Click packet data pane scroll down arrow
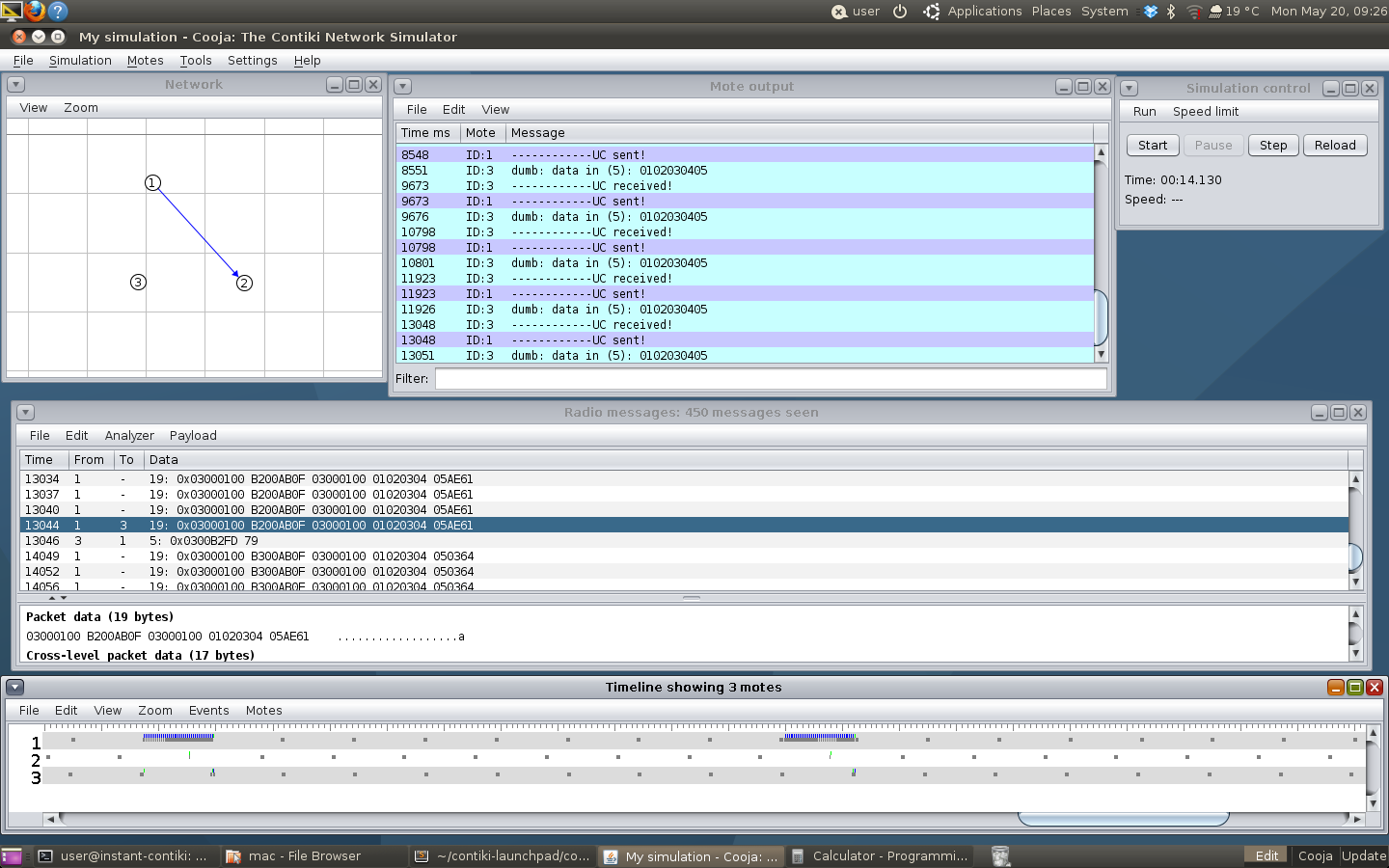The height and width of the screenshot is (868, 1389). [x=1355, y=653]
